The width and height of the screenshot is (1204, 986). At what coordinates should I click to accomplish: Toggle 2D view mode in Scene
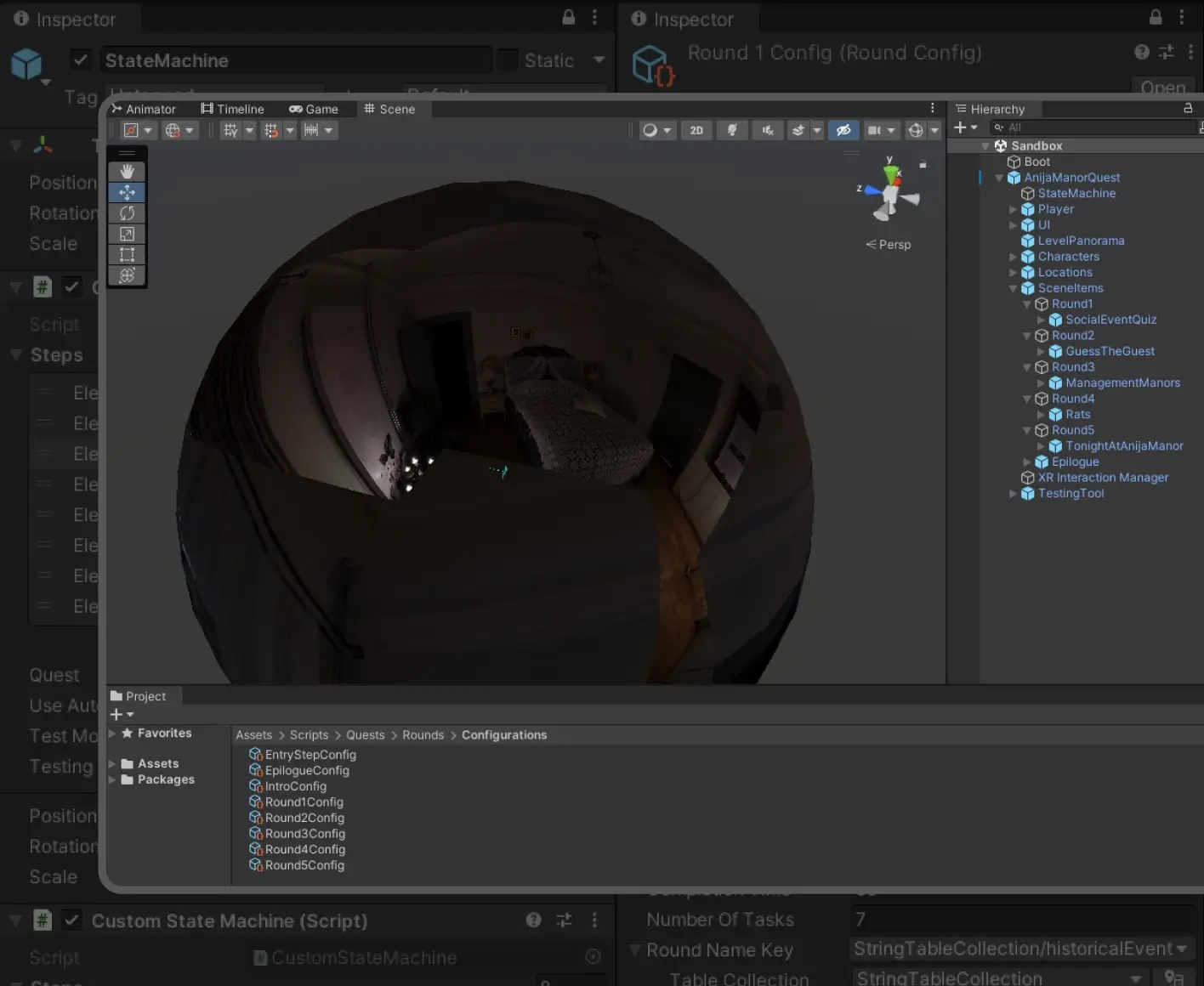click(696, 130)
